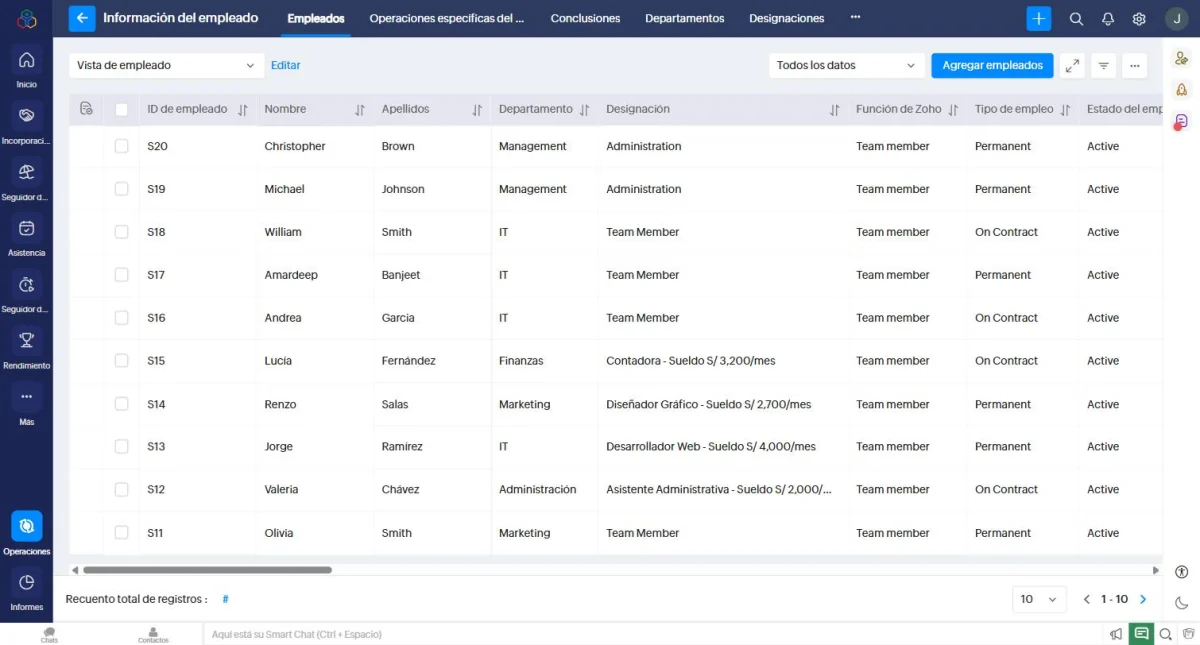The image size is (1200, 645).
Task: Open Contactos in the bottom bar
Action: (153, 634)
